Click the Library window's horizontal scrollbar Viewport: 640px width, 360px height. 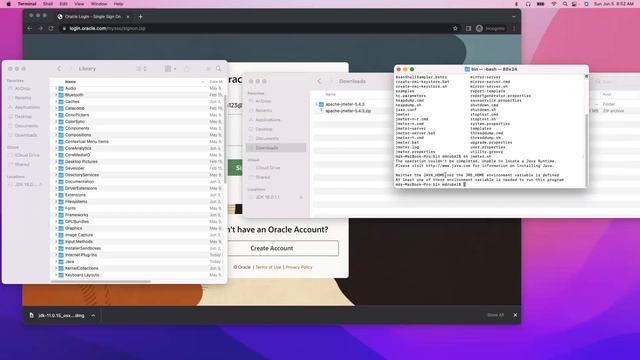coord(101,281)
